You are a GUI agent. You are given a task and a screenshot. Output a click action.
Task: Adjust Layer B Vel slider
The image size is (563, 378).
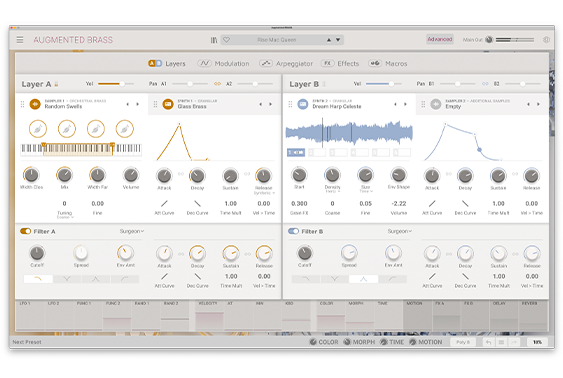coord(384,84)
